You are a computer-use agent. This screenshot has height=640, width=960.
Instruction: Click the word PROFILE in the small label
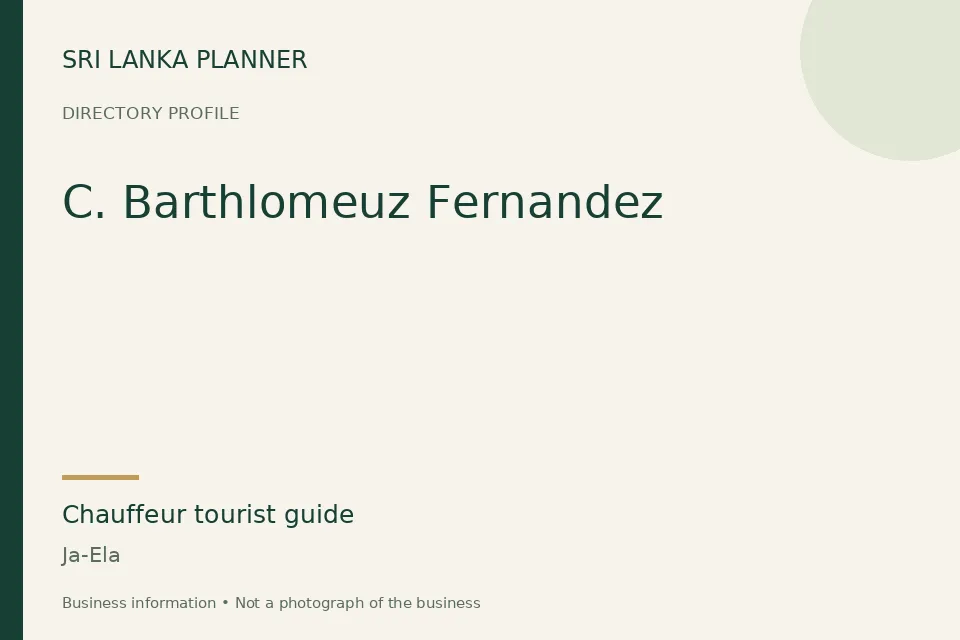[203, 113]
